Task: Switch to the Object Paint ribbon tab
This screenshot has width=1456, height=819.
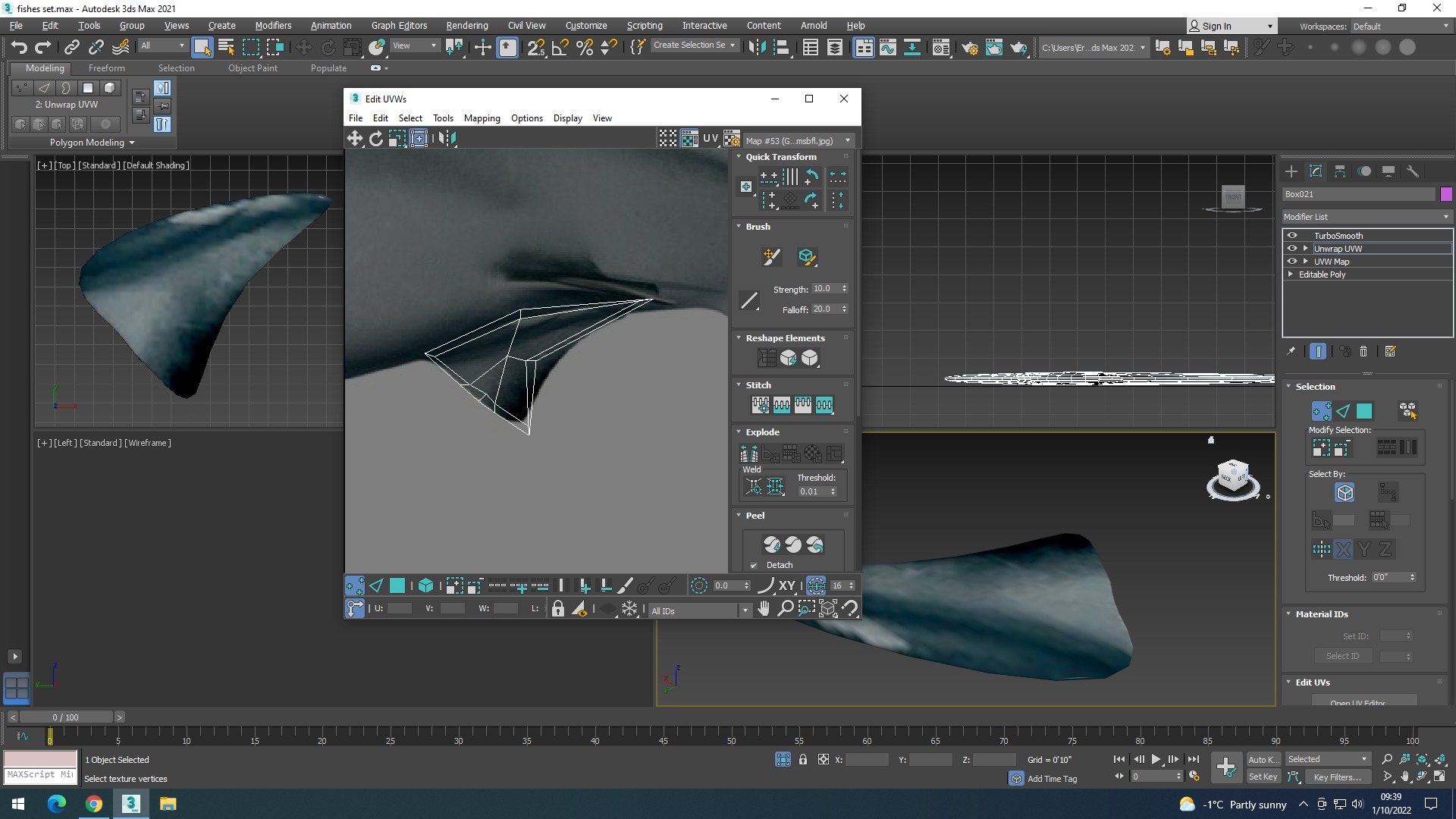Action: pyautogui.click(x=253, y=67)
